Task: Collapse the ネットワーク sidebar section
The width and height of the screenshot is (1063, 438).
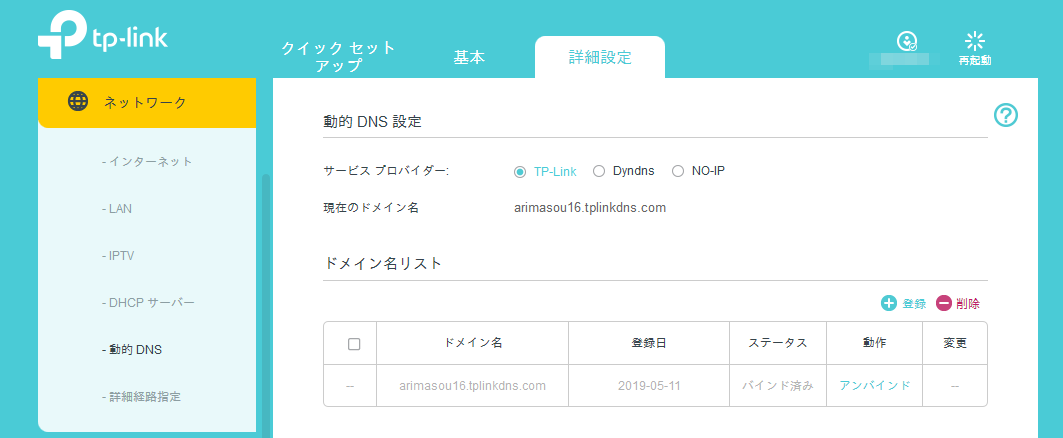Action: pyautogui.click(x=147, y=102)
